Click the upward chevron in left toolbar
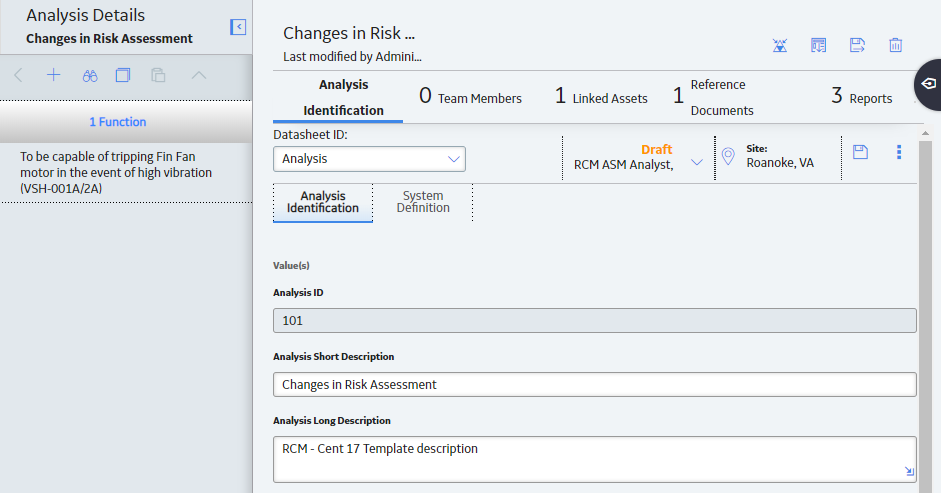The height and width of the screenshot is (493, 941). click(199, 75)
